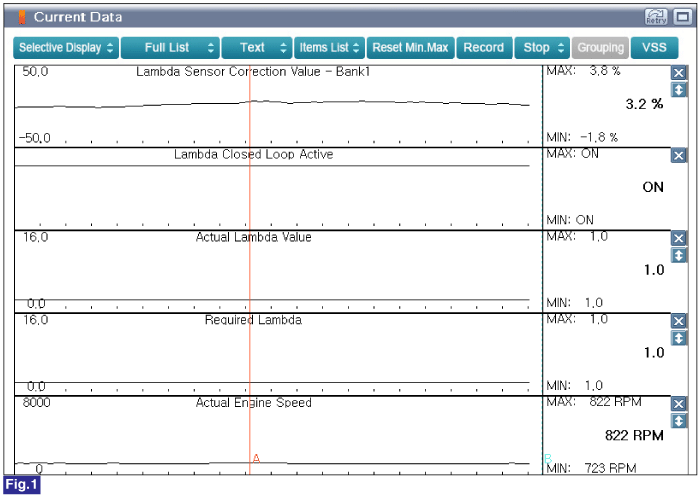This screenshot has width=700, height=497.
Task: Click the MAX: 822 RPM reading
Action: [x=594, y=402]
